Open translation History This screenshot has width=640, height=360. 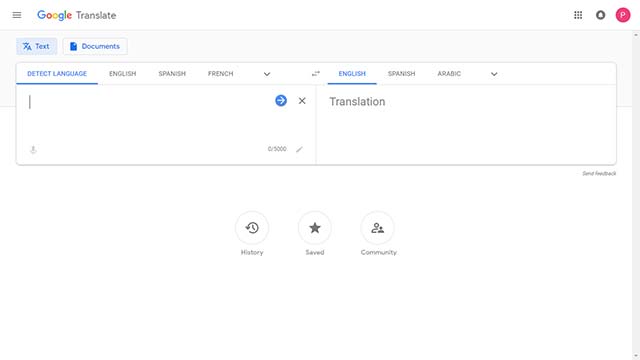252,228
